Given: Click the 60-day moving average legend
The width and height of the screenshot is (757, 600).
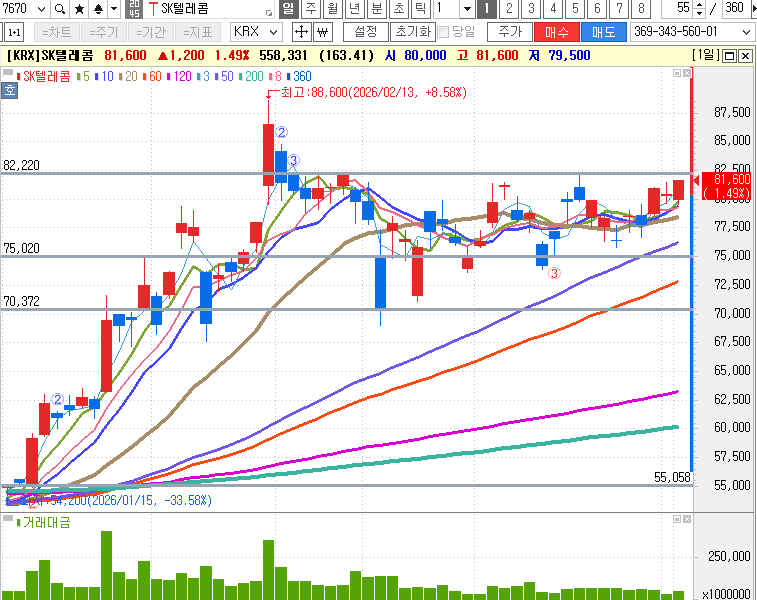Looking at the screenshot, I should (x=152, y=76).
